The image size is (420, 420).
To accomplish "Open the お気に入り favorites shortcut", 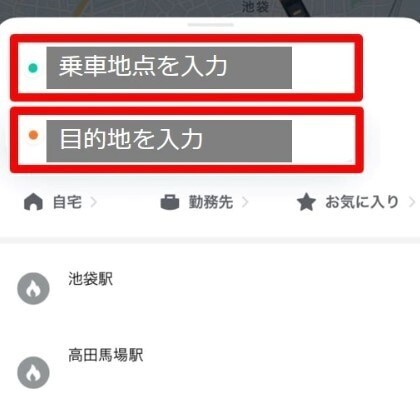I will click(x=356, y=202).
